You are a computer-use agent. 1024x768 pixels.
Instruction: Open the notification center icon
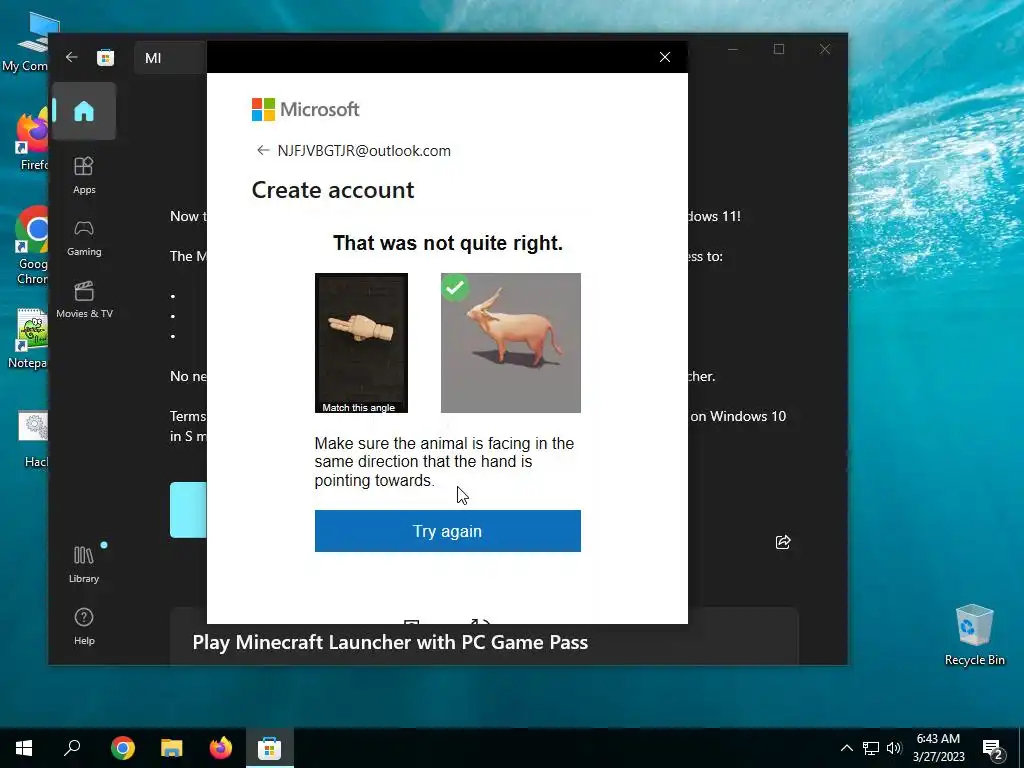993,749
